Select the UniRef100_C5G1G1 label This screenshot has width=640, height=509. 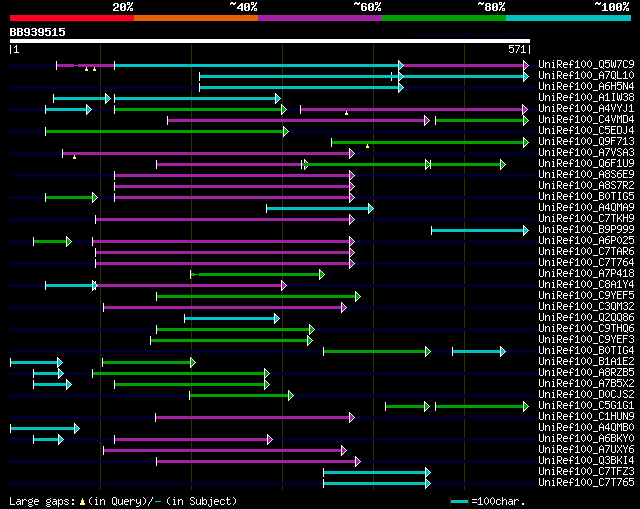click(586, 406)
